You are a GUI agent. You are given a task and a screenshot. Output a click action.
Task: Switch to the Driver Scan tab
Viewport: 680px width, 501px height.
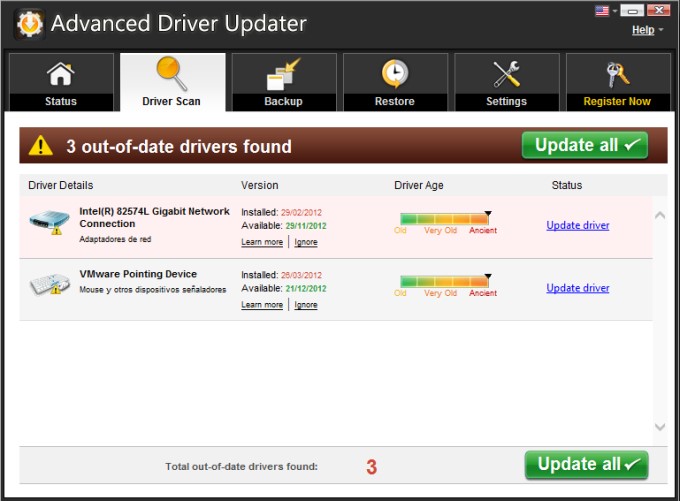pyautogui.click(x=172, y=82)
